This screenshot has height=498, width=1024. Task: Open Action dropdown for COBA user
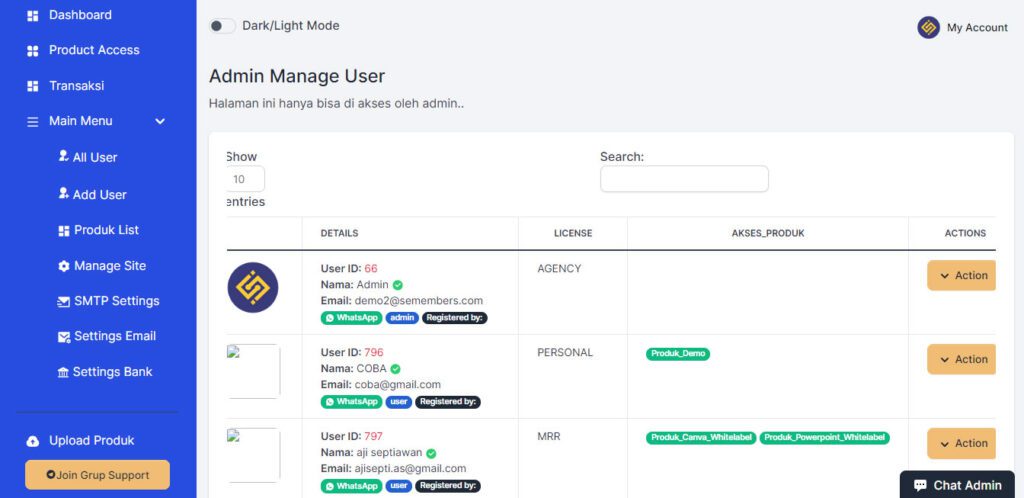tap(961, 360)
